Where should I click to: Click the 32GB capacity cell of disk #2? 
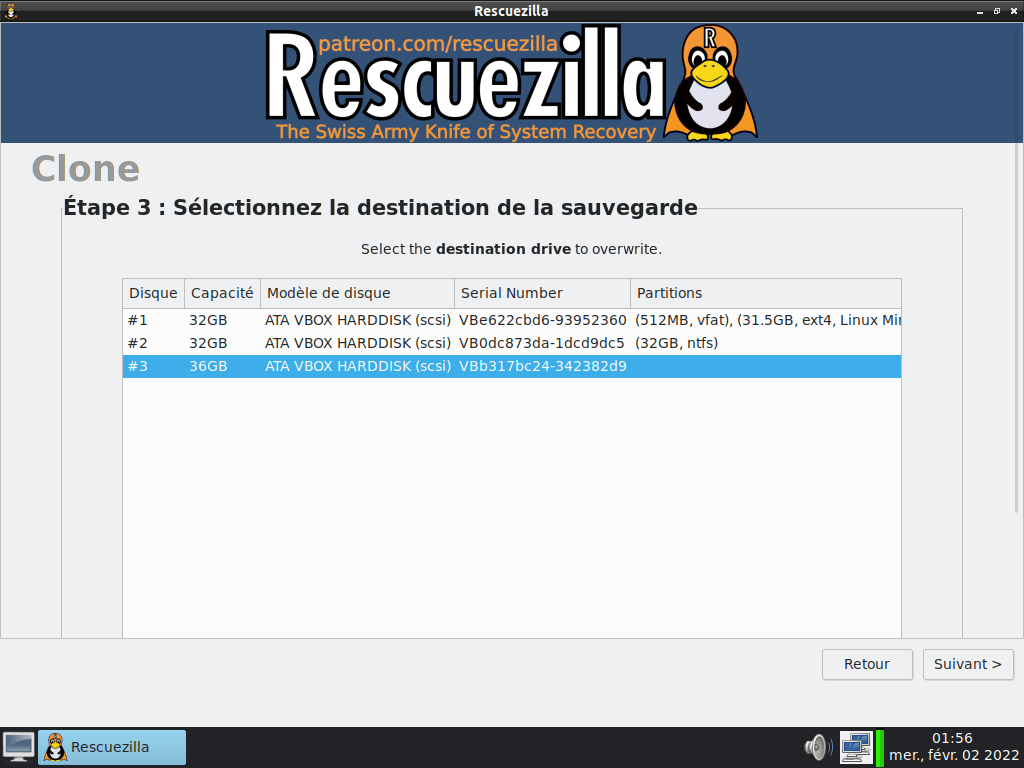(208, 344)
